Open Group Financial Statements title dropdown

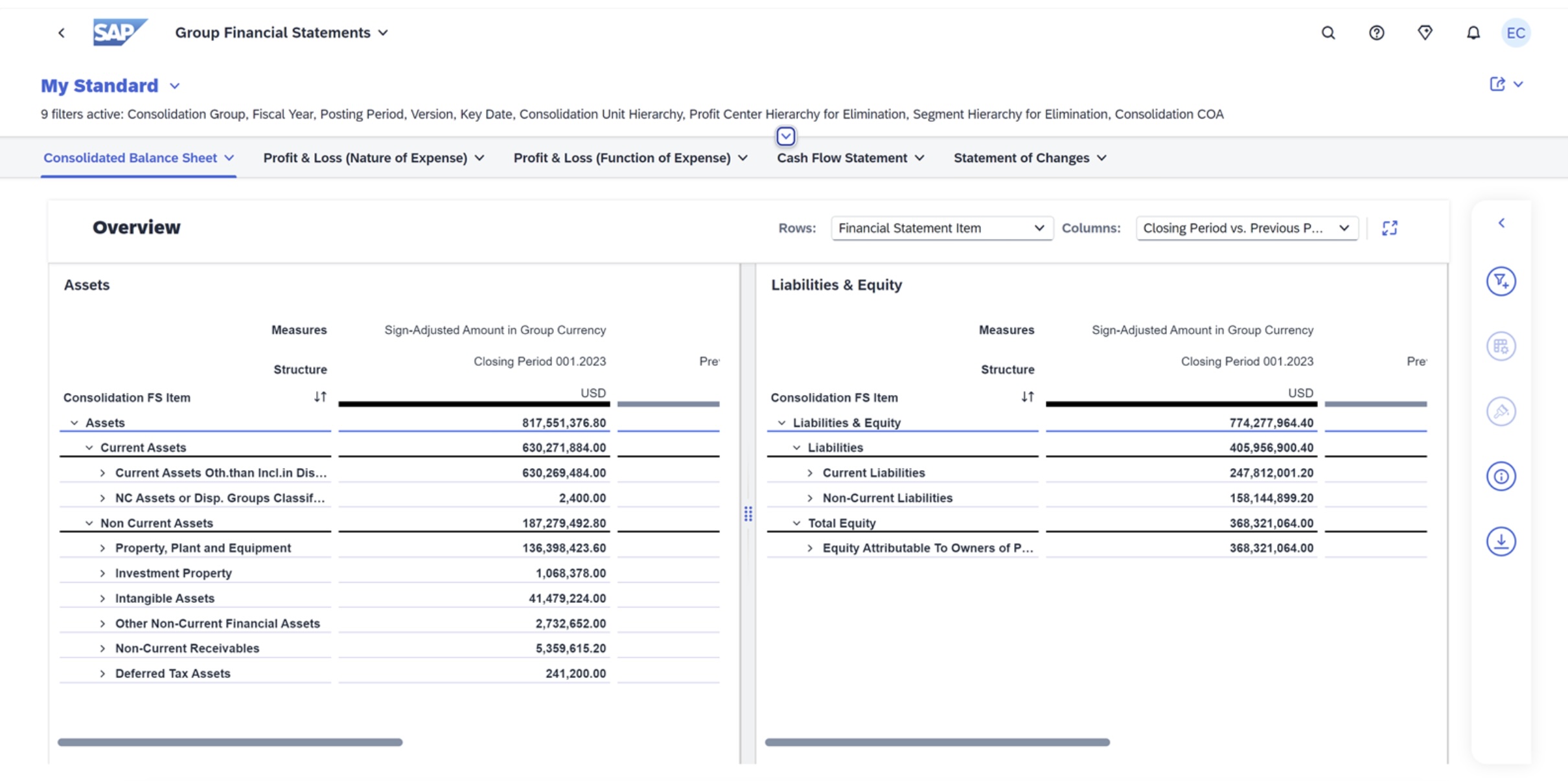pyautogui.click(x=383, y=33)
